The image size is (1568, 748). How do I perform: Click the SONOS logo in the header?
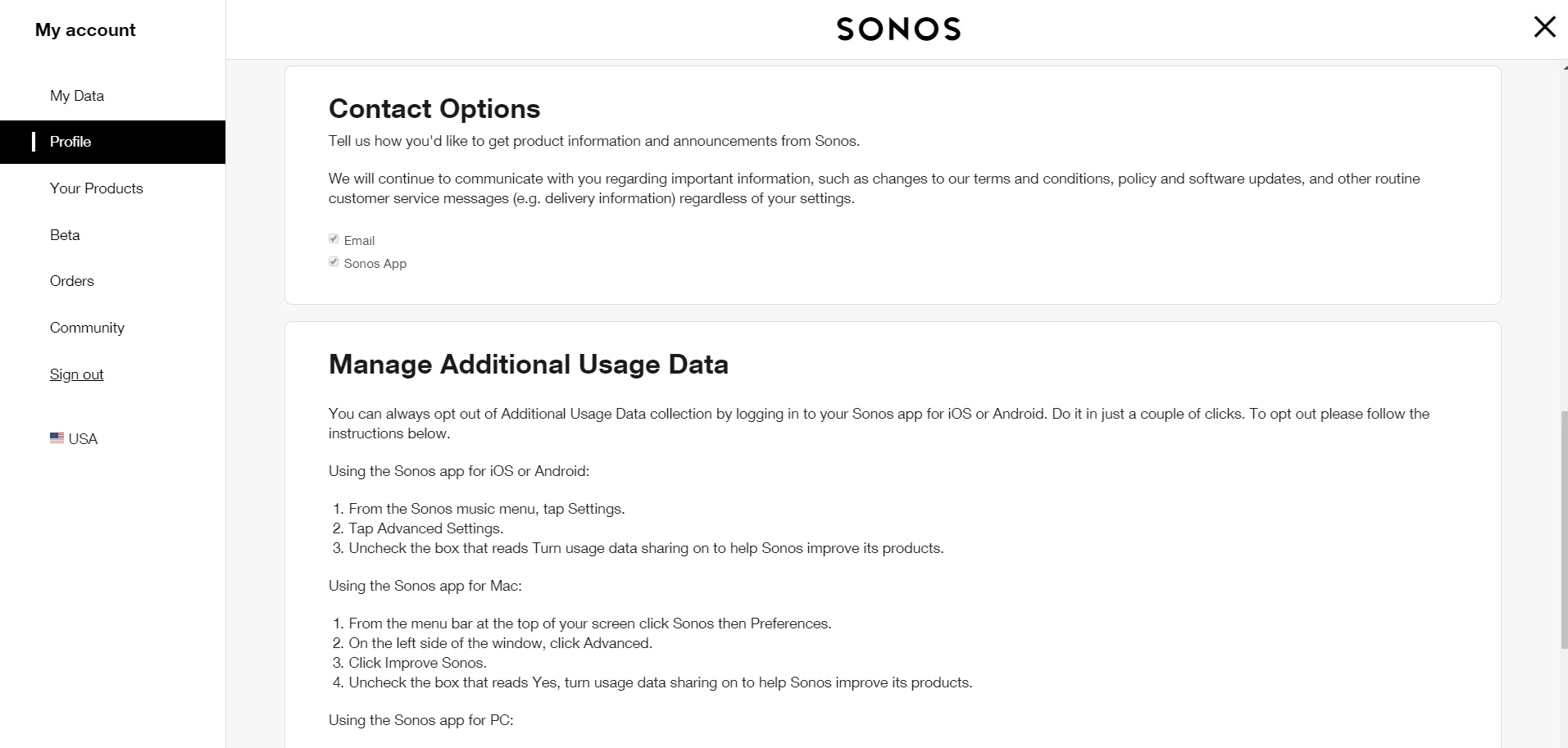coord(898,29)
